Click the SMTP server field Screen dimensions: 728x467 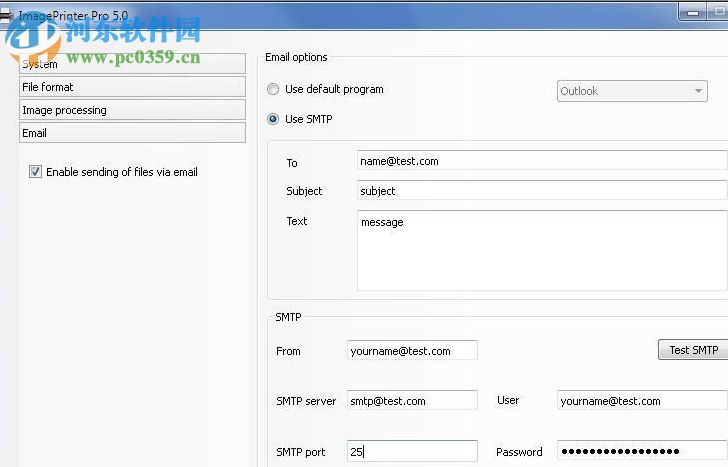pyautogui.click(x=412, y=400)
